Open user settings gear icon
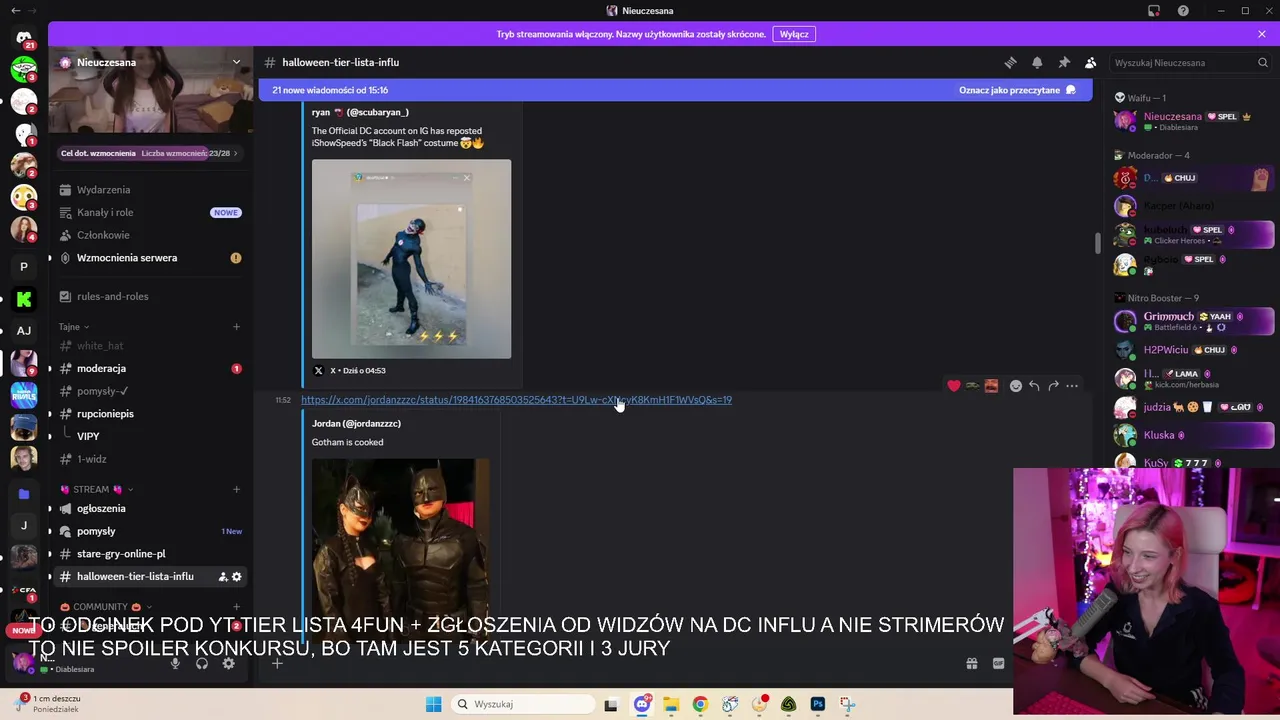 pos(229,663)
